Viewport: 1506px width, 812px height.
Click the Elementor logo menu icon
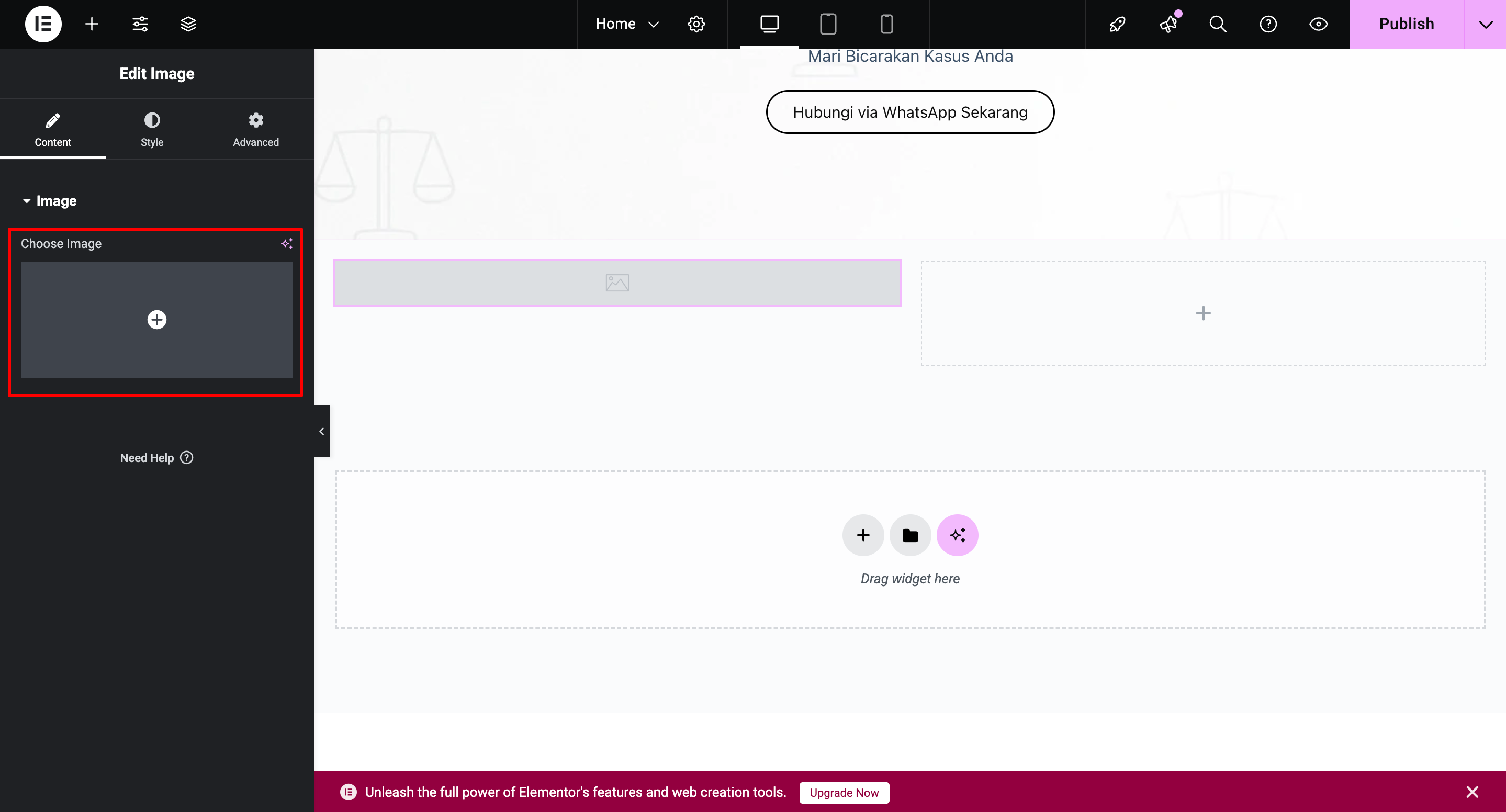(43, 24)
